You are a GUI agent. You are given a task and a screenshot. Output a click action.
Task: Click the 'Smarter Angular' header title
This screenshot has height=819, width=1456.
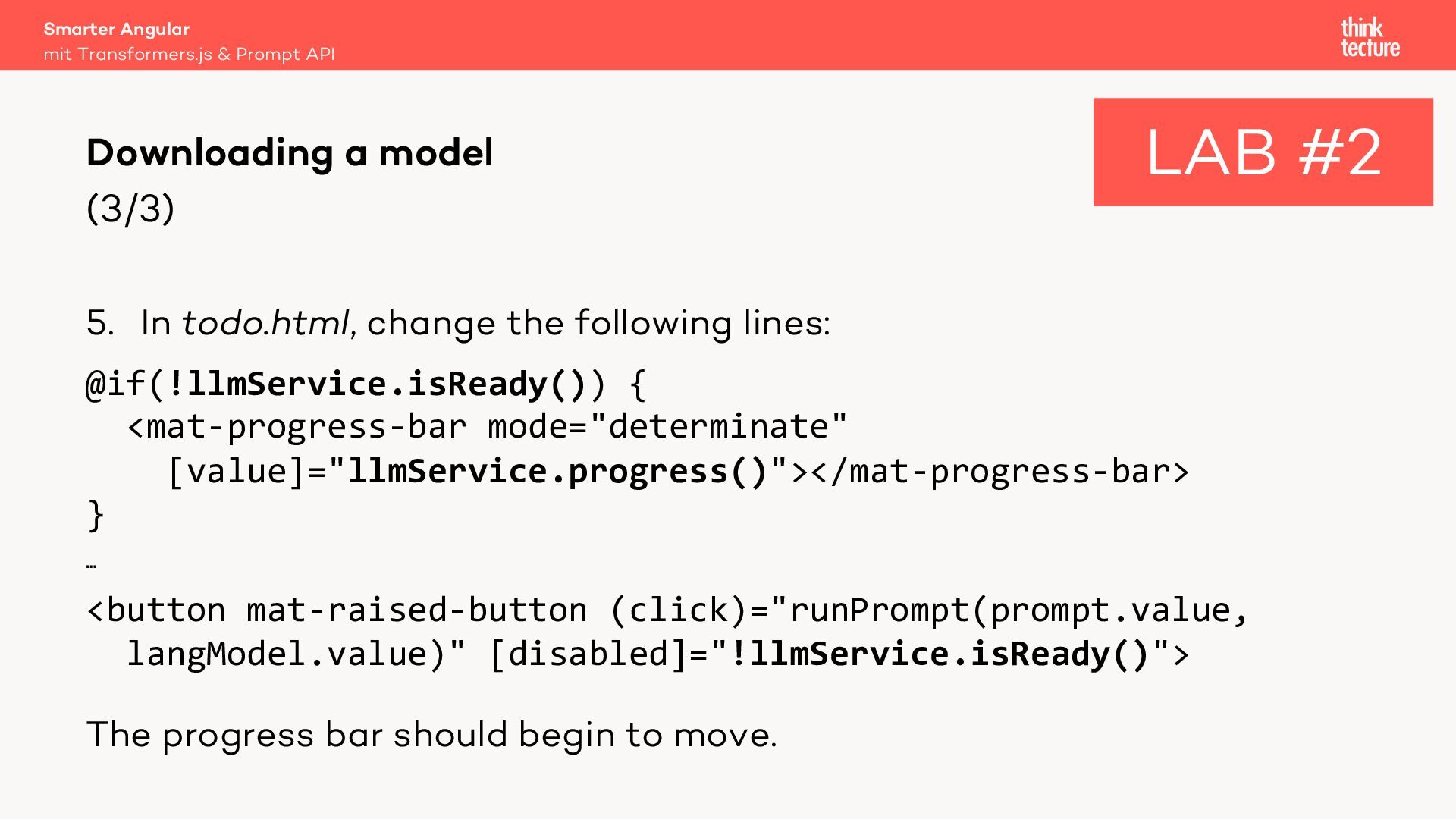[116, 29]
